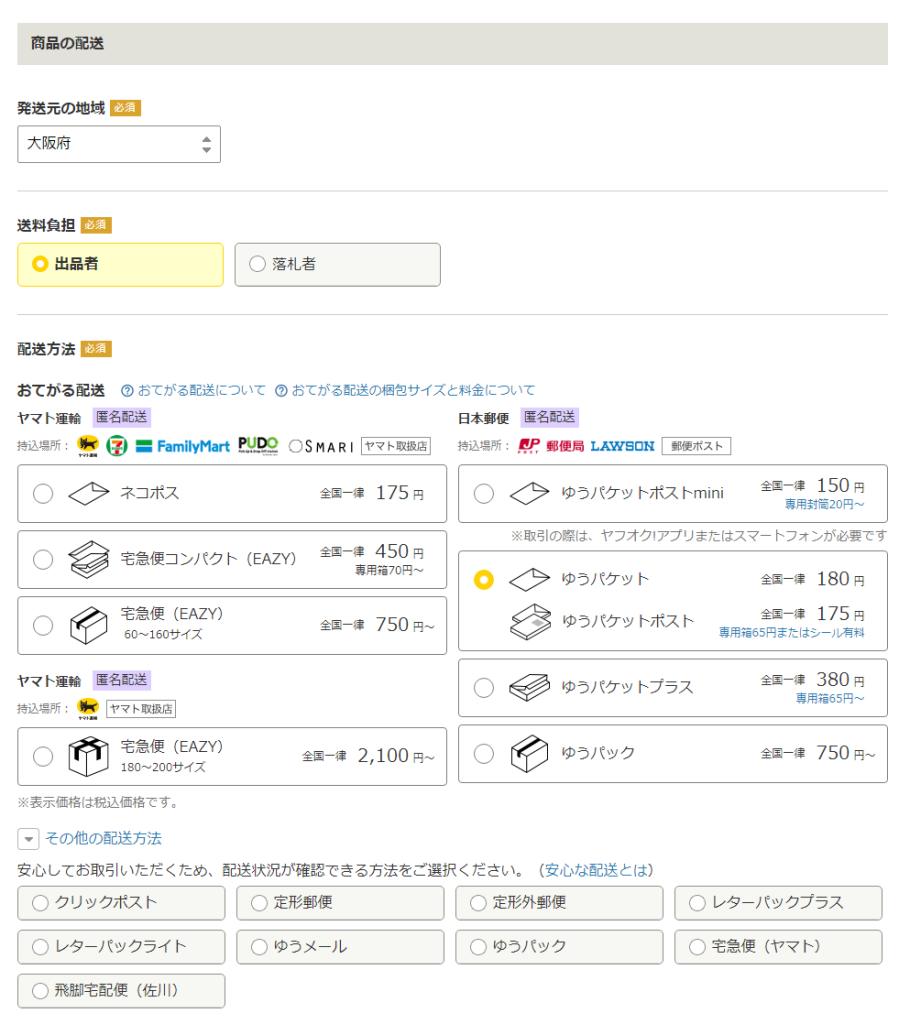The image size is (910, 1024).
Task: Click the ゆうパック 750円 box icon
Action: tap(530, 754)
